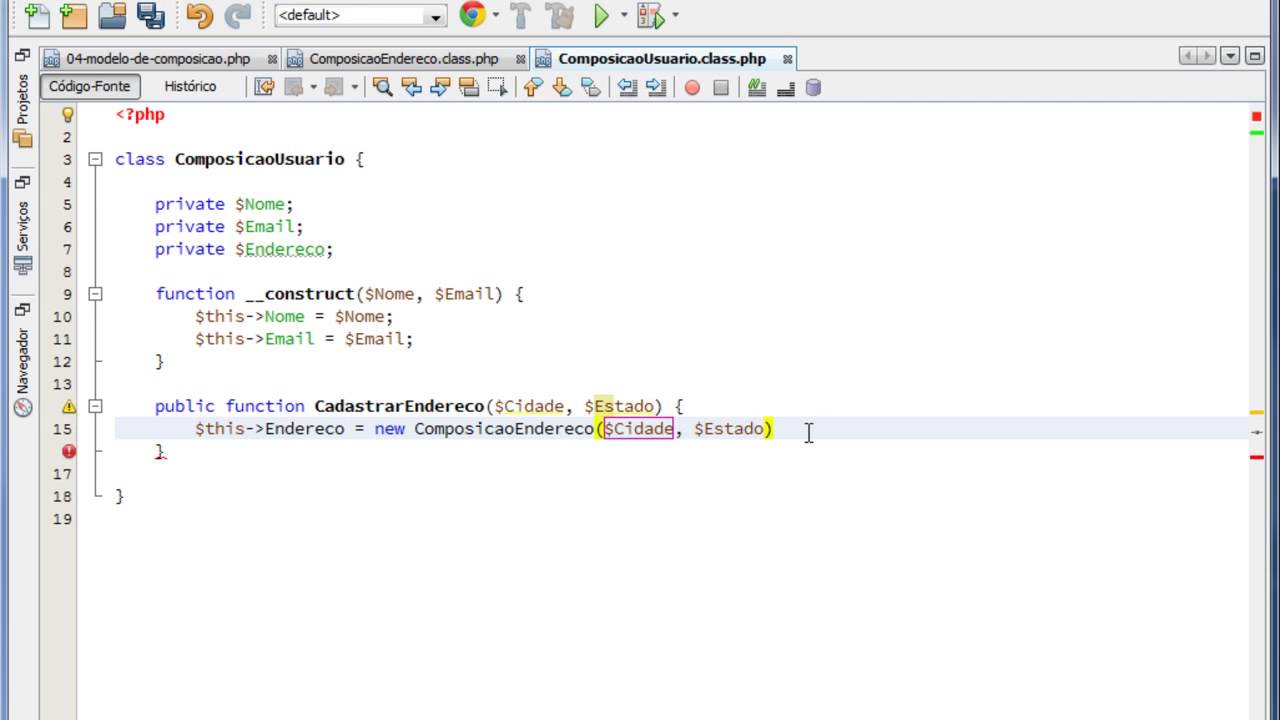Save all files with the disks icon

[150, 15]
